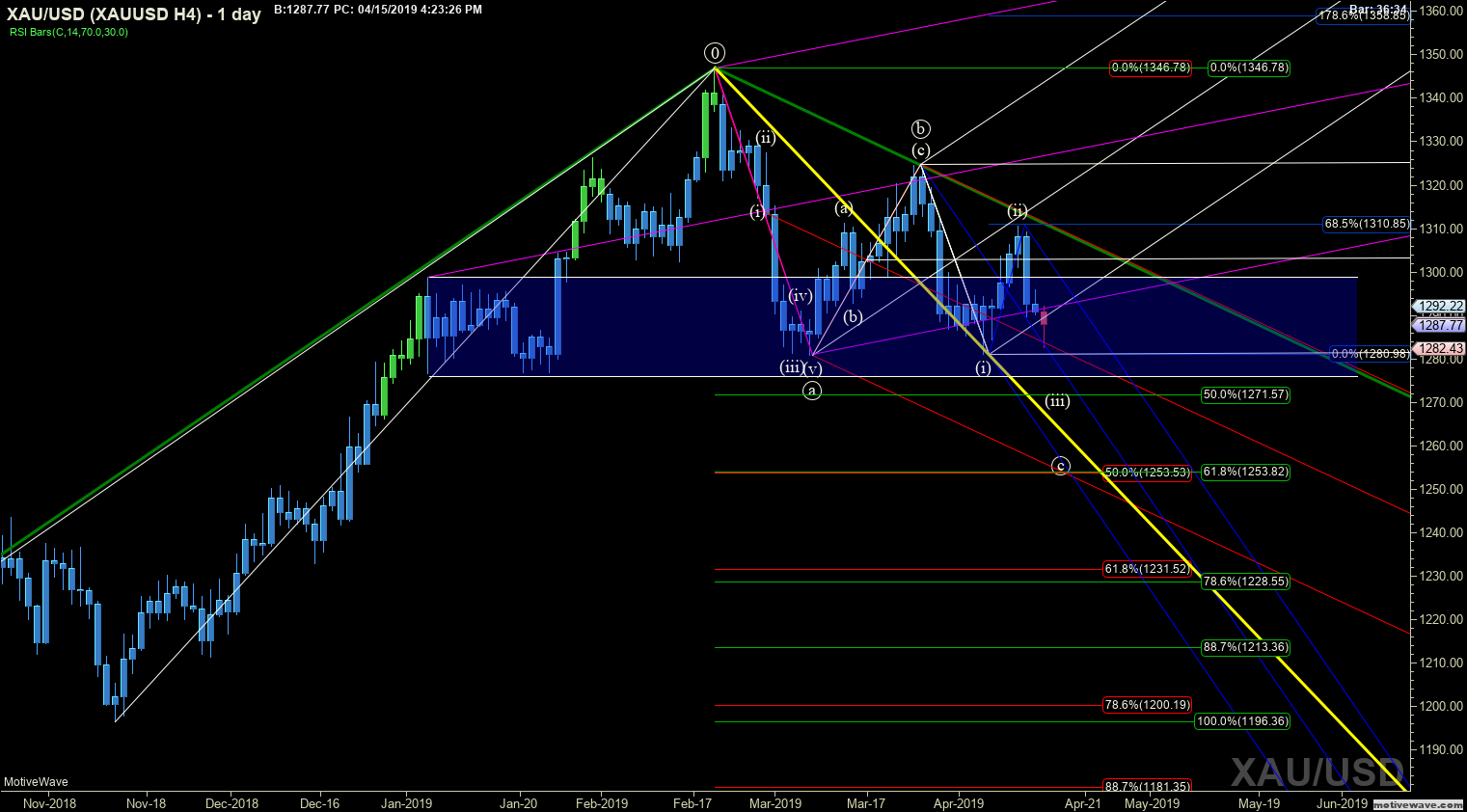The width and height of the screenshot is (1467, 812).
Task: Click the MotiveWave label at bottom left
Action: [36, 782]
